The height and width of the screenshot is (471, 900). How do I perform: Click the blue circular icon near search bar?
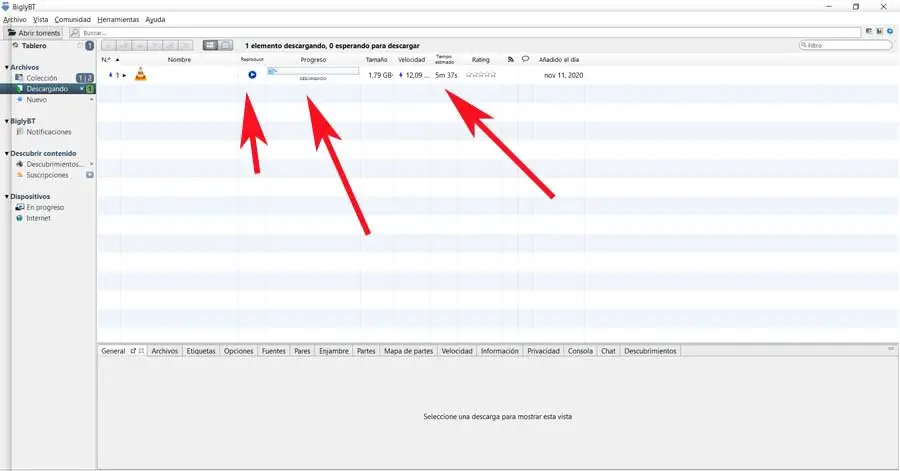890,32
